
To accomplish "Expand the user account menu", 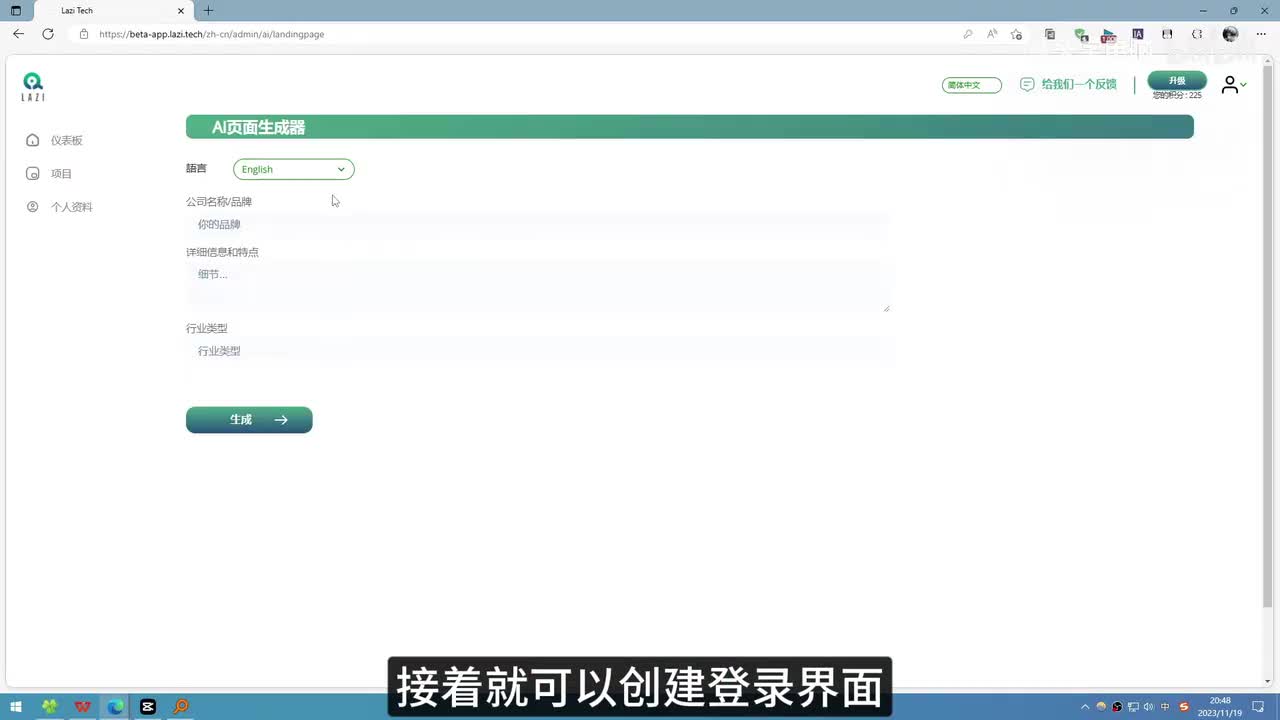I will [x=1233, y=86].
